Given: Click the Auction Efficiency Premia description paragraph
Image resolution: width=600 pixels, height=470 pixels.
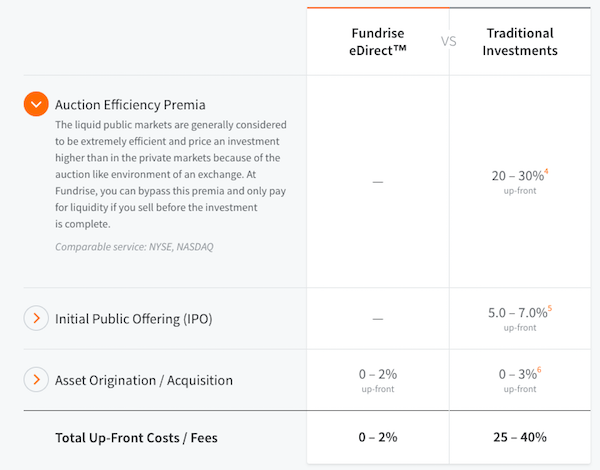Looking at the screenshot, I should coord(170,174).
